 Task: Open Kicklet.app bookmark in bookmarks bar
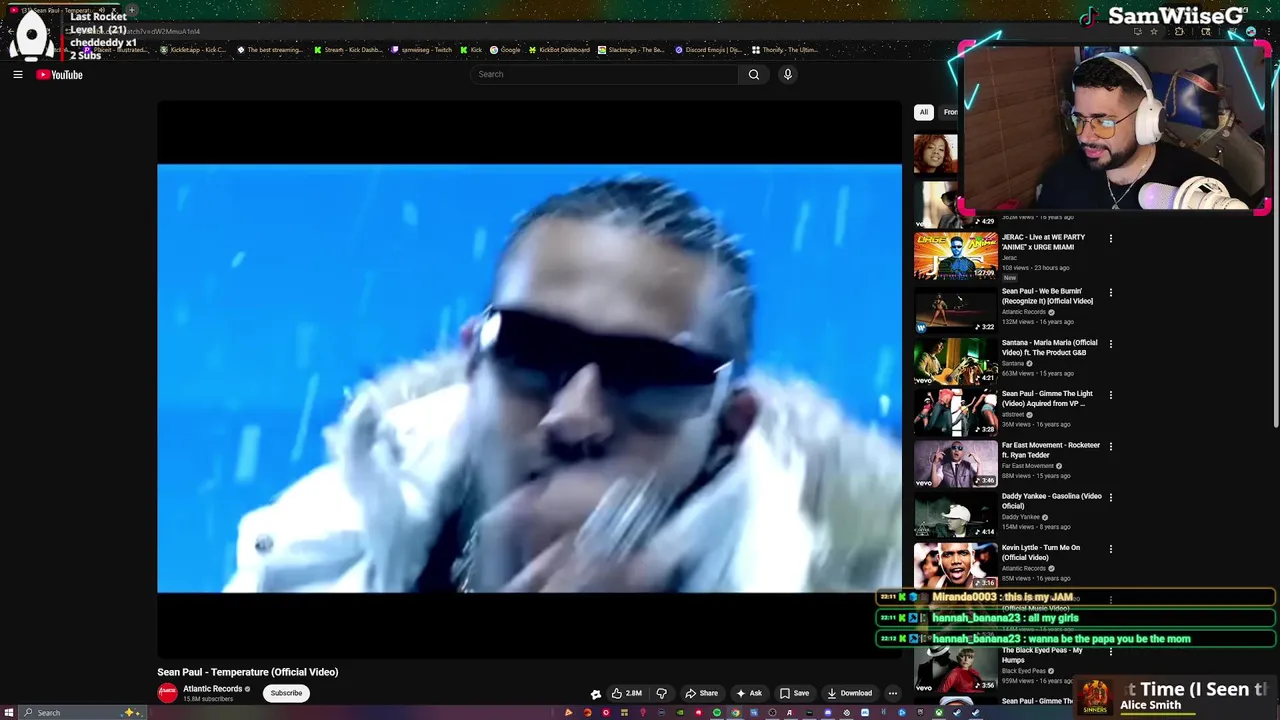192,50
